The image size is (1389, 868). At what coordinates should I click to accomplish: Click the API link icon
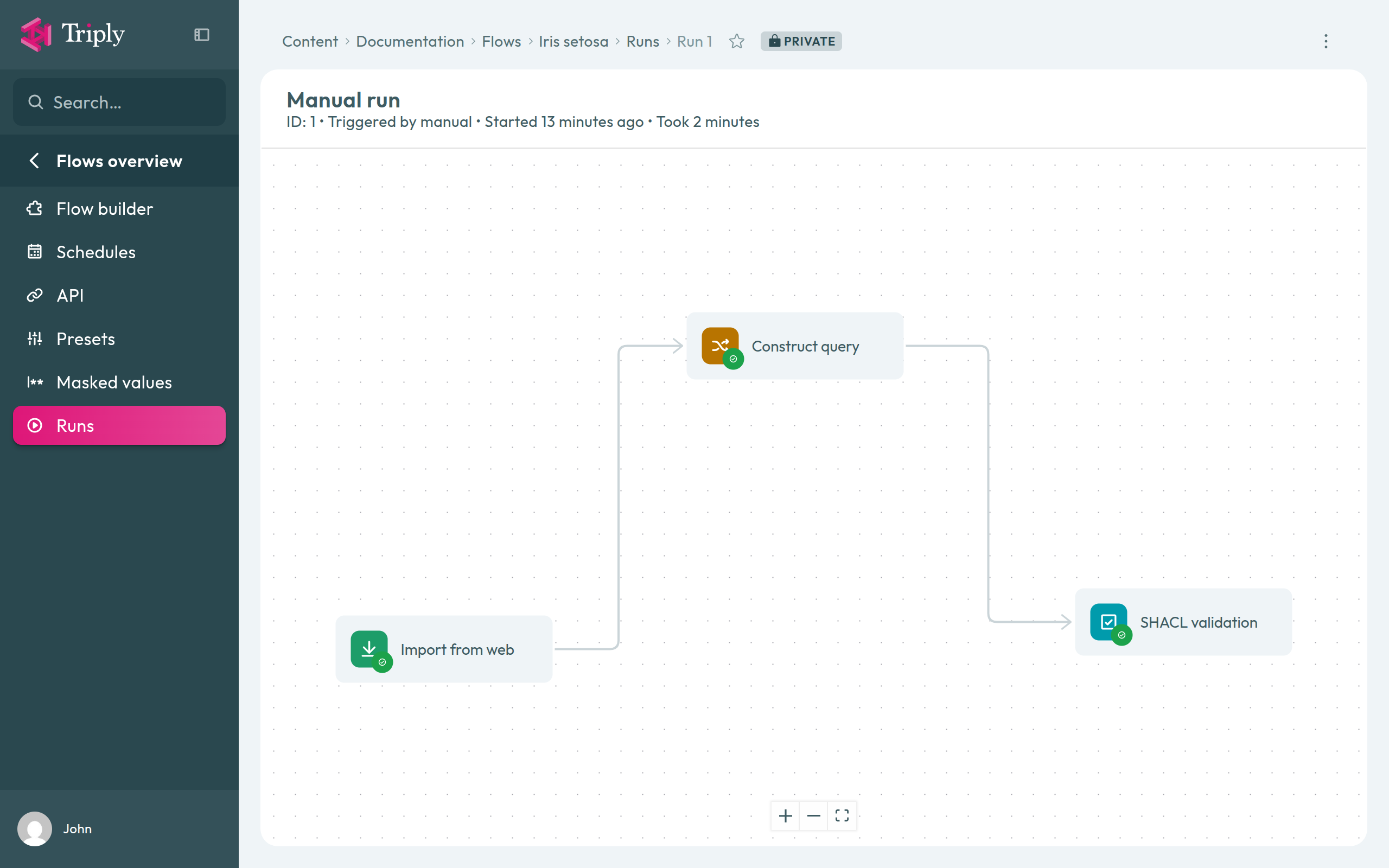[x=34, y=295]
